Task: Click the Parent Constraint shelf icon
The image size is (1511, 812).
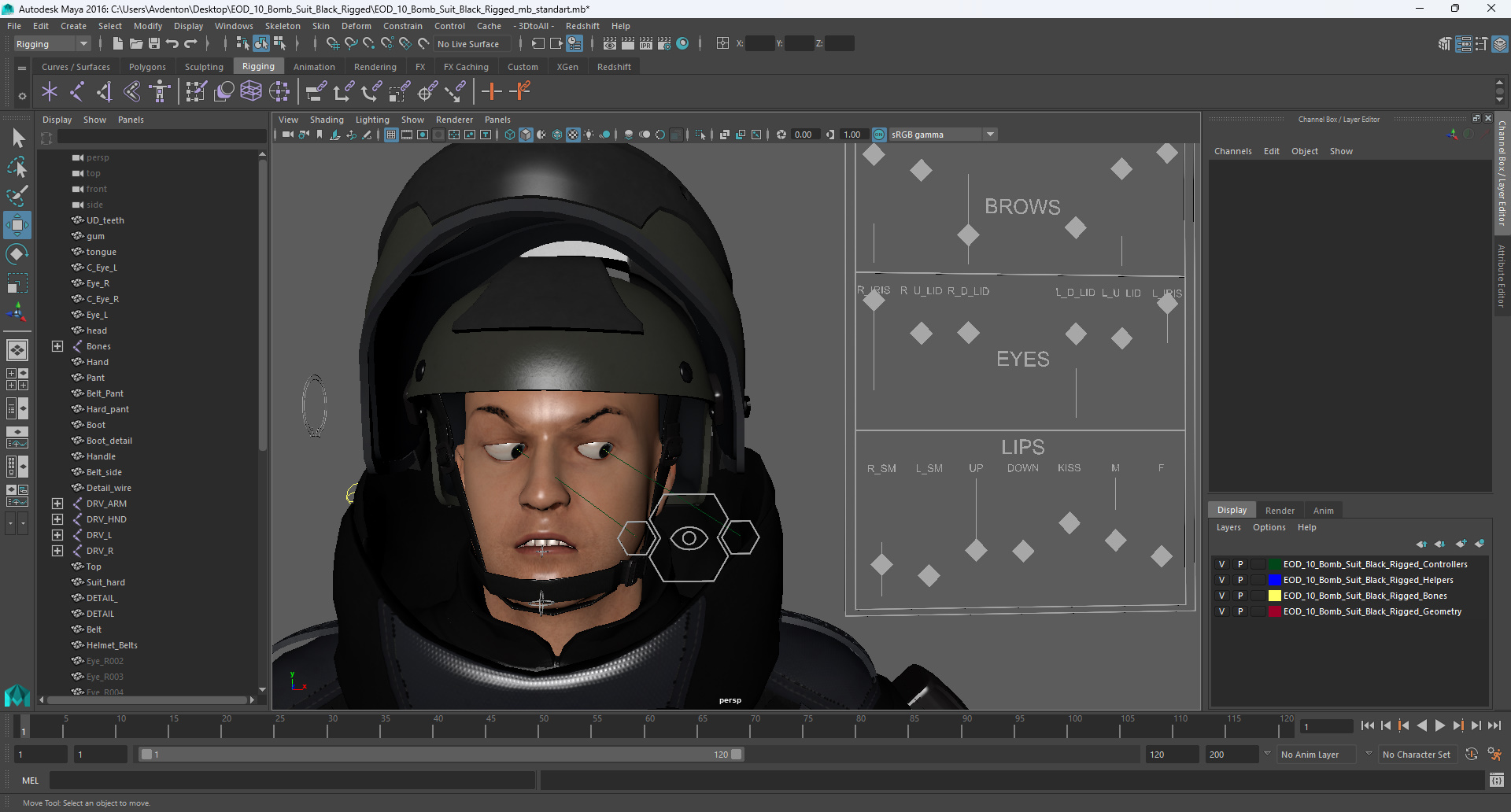Action: pyautogui.click(x=316, y=92)
